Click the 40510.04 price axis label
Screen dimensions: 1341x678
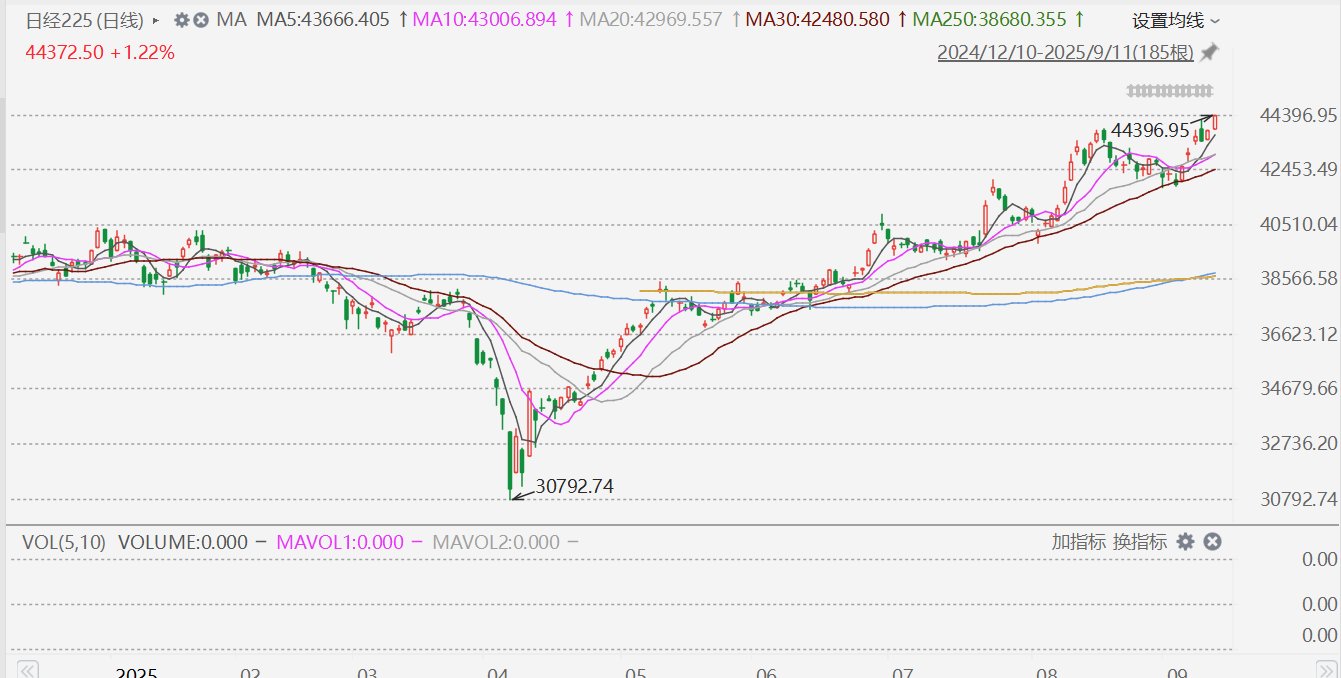(1299, 223)
